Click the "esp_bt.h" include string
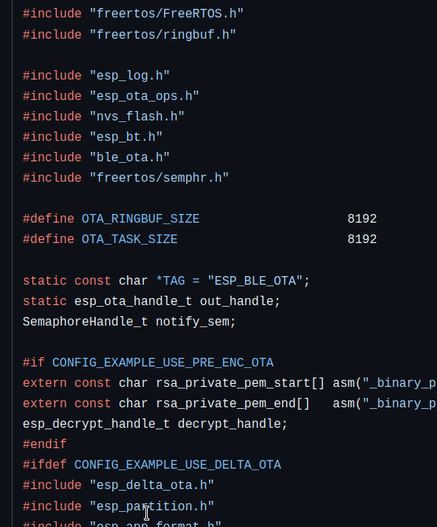 click(126, 137)
